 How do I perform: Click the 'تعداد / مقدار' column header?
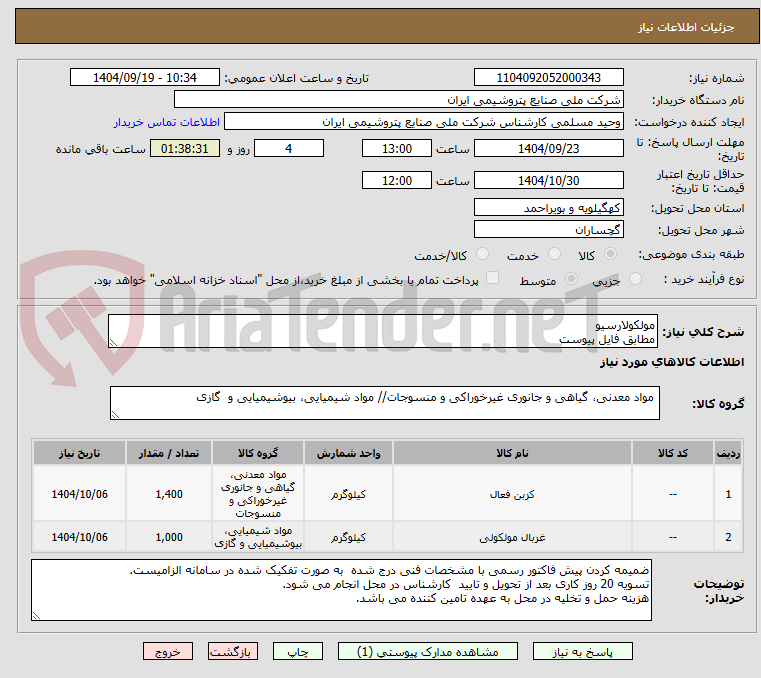(x=169, y=453)
